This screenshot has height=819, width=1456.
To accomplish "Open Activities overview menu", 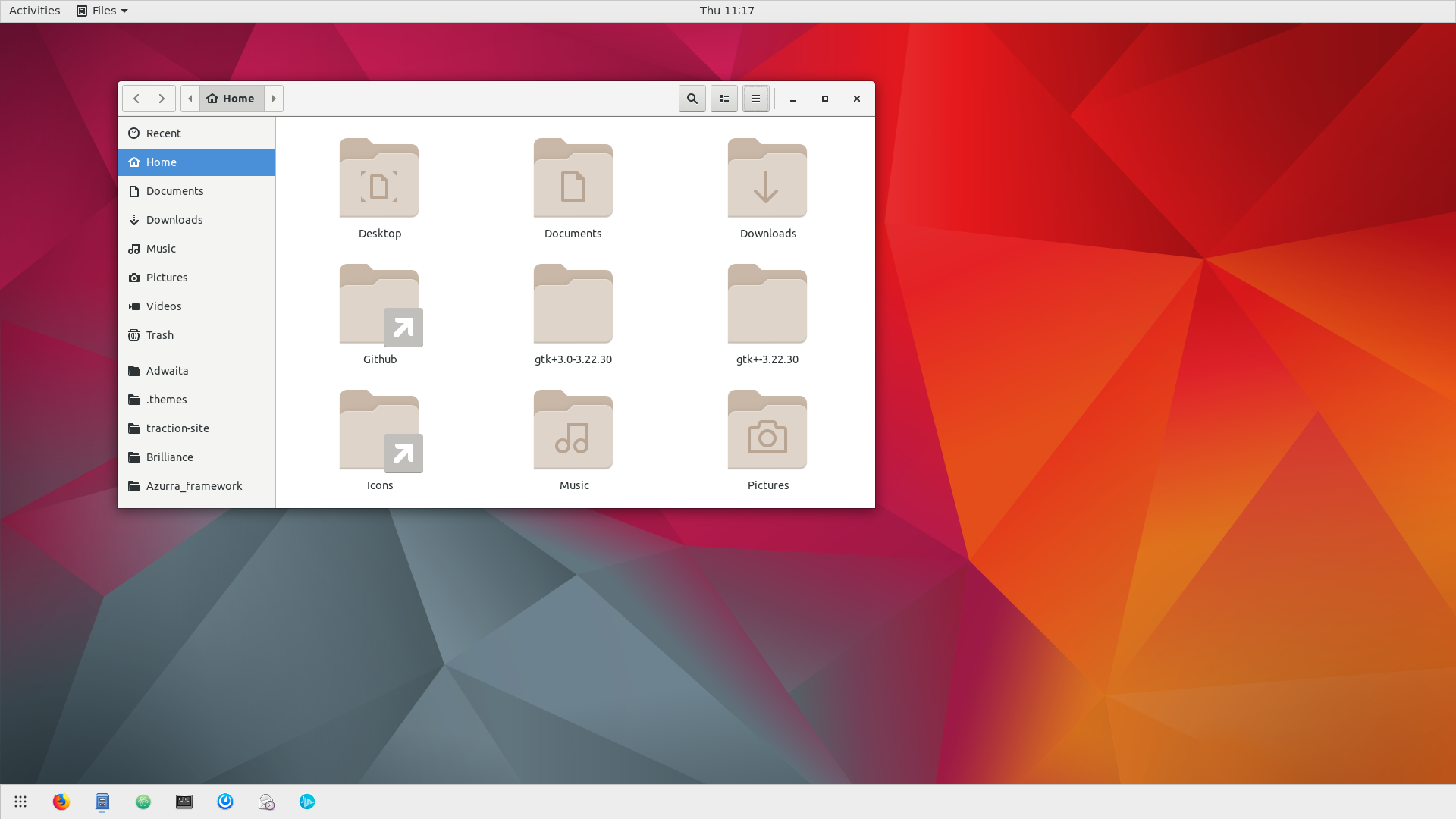I will click(x=33, y=10).
